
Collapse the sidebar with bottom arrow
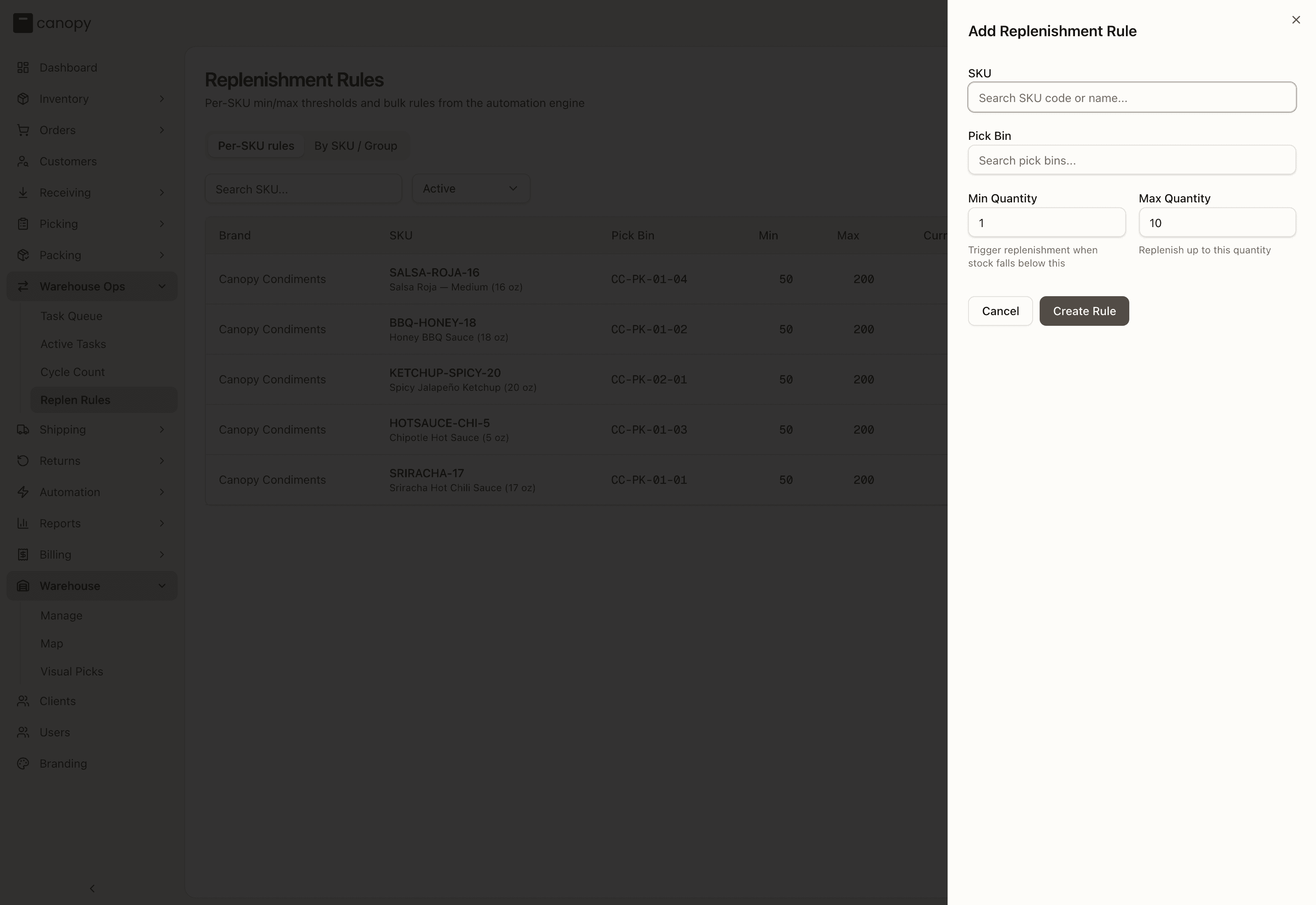coord(92,888)
